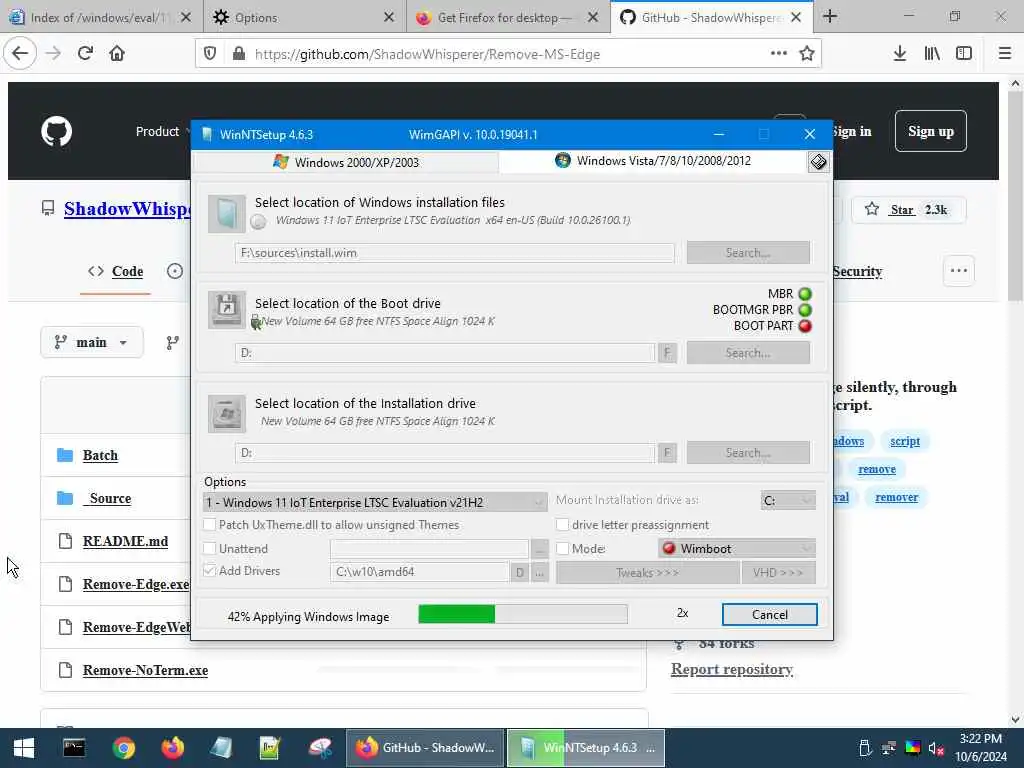
Task: Switch to the Options browser tab
Action: click(304, 17)
